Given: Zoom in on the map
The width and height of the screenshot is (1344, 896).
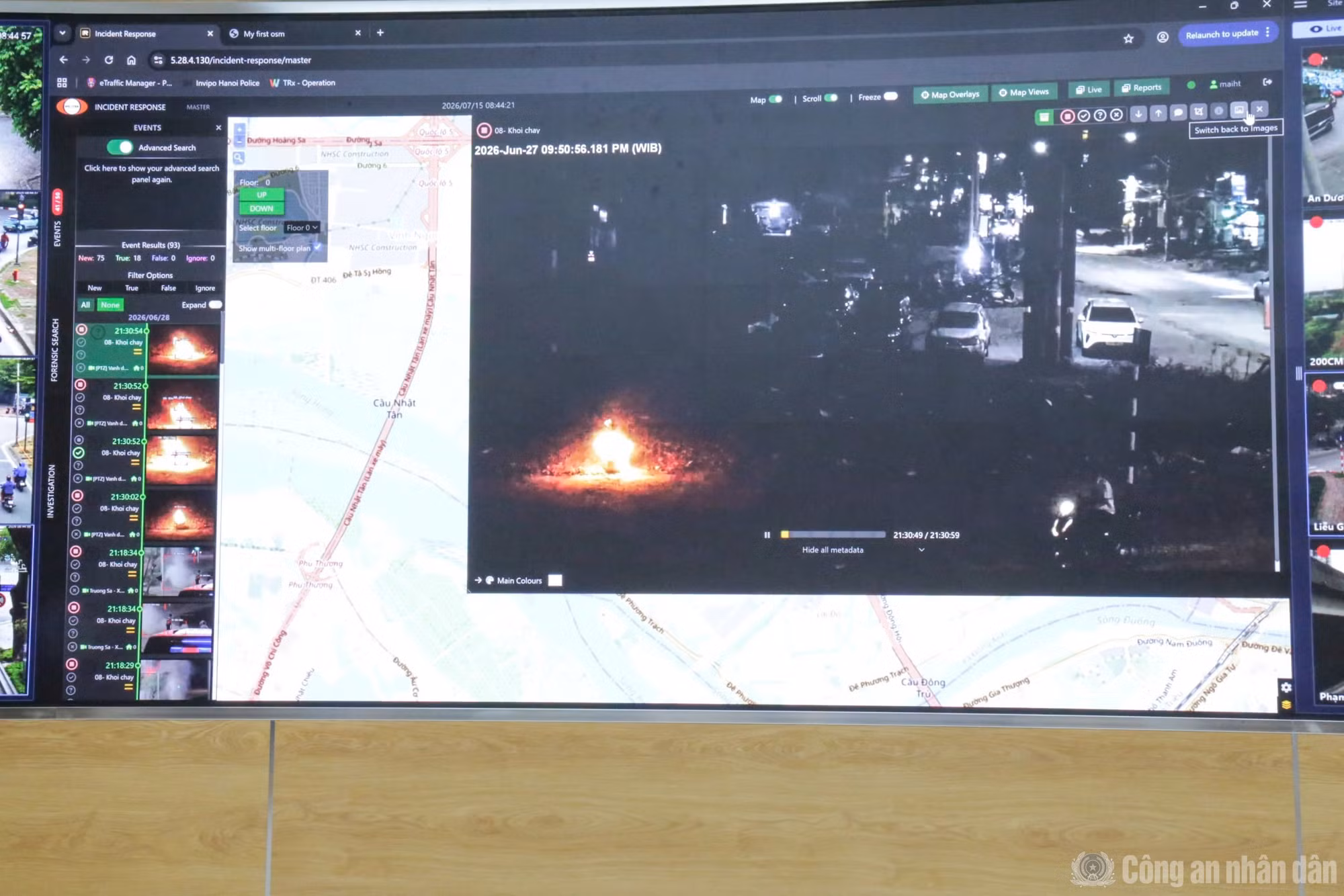Looking at the screenshot, I should click(239, 129).
